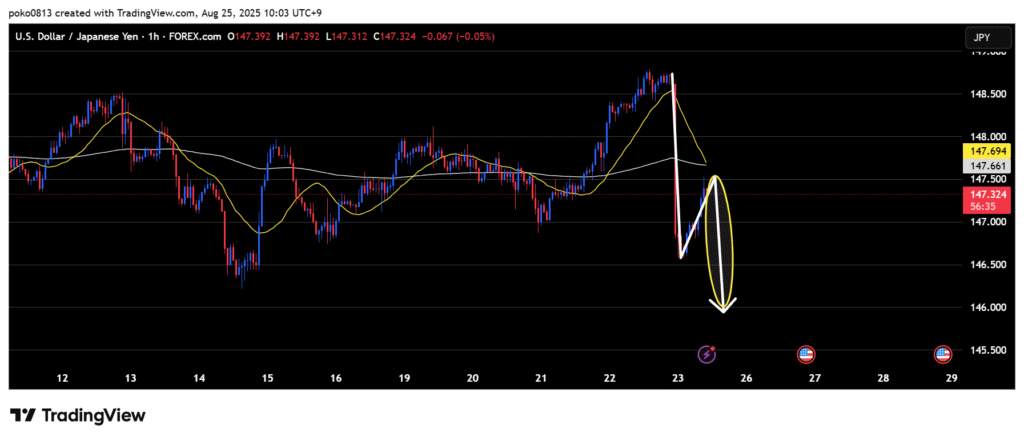Click date 15 on time axis

pos(267,378)
